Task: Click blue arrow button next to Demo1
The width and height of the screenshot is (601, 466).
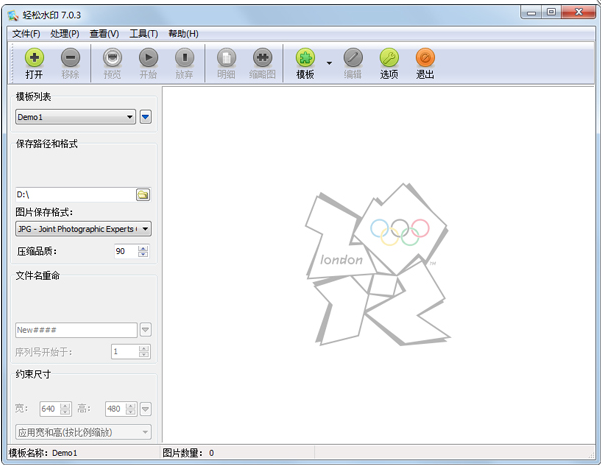Action: (145, 117)
